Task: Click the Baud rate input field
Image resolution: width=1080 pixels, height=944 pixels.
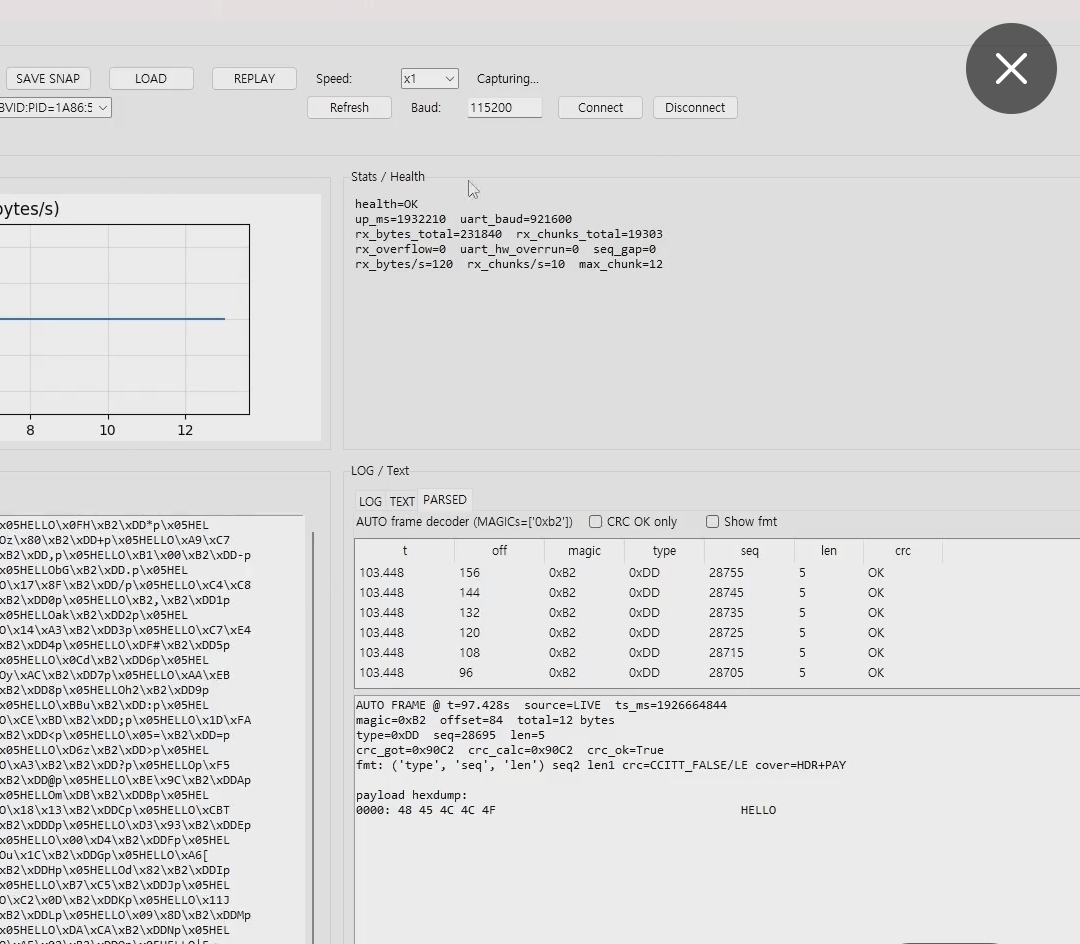Action: click(x=504, y=107)
